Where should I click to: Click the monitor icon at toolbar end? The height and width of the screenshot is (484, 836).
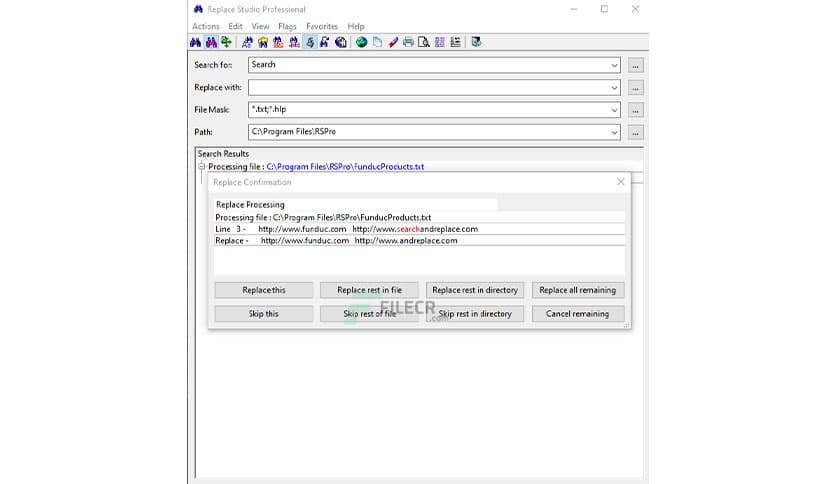[x=476, y=42]
